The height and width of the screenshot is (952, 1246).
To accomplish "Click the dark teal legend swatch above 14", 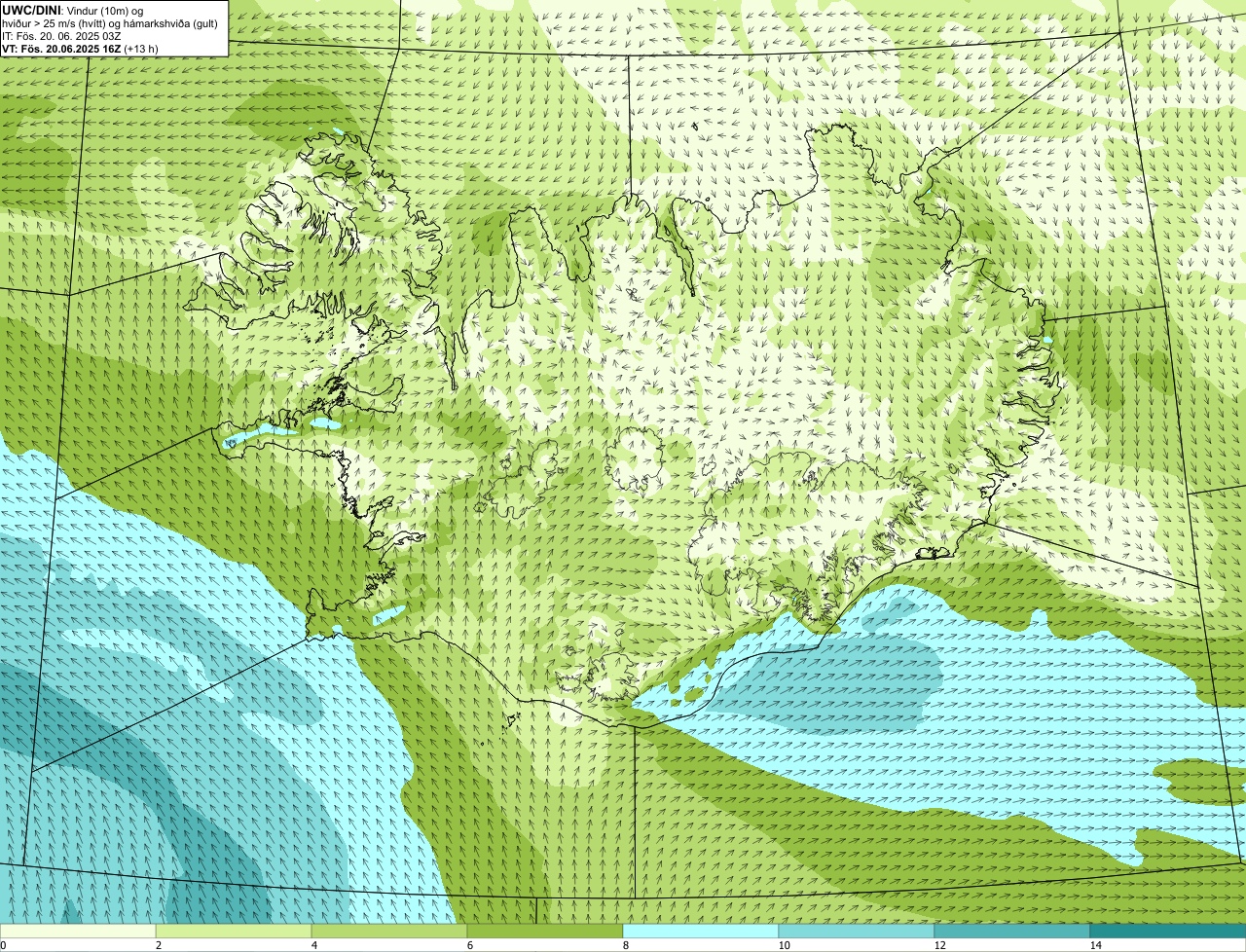I will pyautogui.click(x=1168, y=931).
